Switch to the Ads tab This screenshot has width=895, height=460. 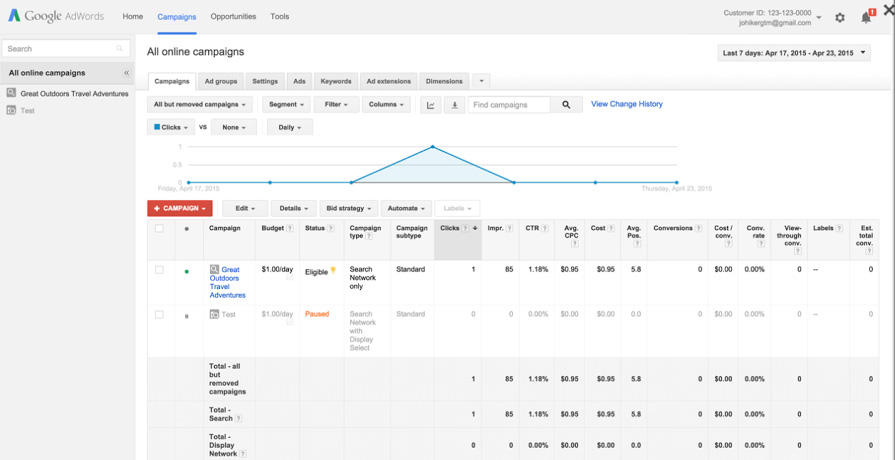299,81
